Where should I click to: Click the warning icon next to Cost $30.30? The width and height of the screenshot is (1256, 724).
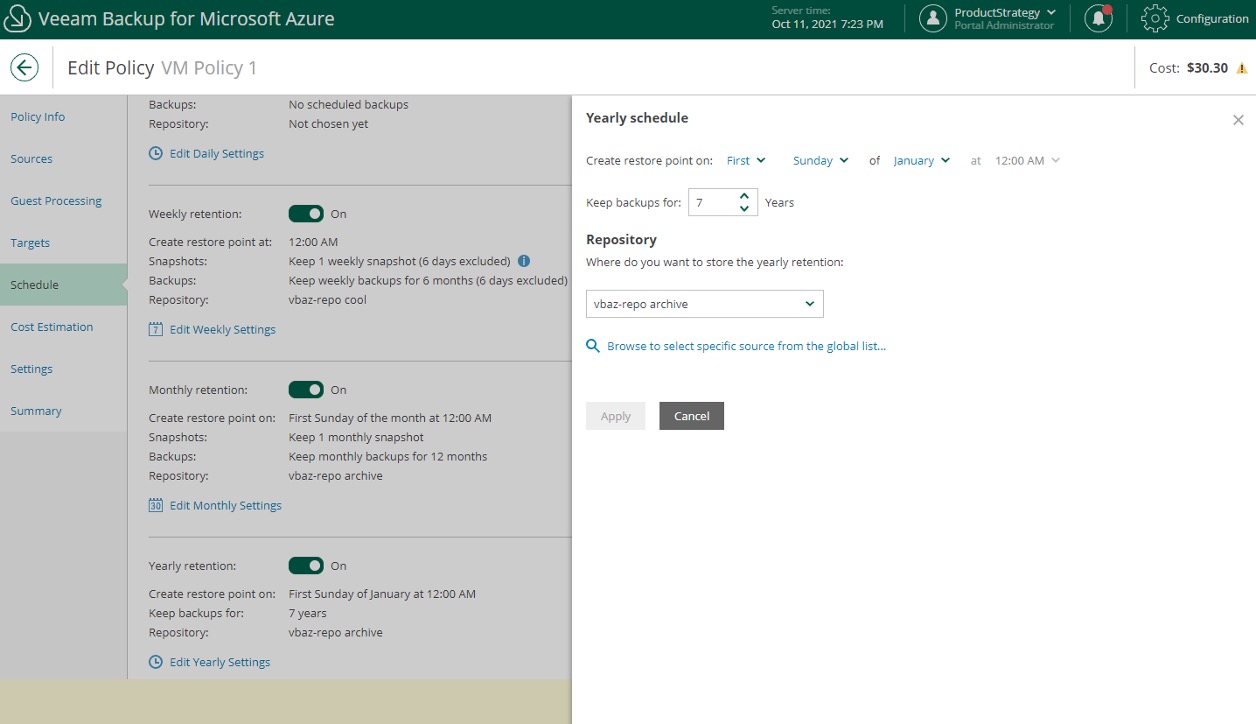click(x=1241, y=68)
